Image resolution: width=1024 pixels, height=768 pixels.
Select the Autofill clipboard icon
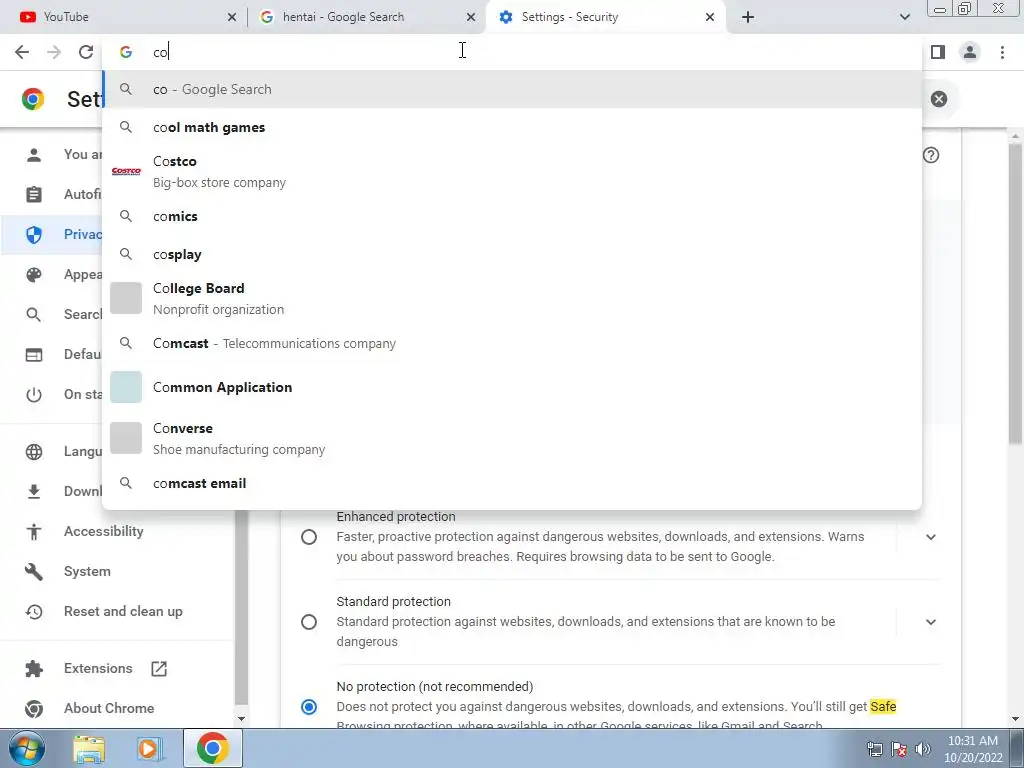click(x=34, y=195)
